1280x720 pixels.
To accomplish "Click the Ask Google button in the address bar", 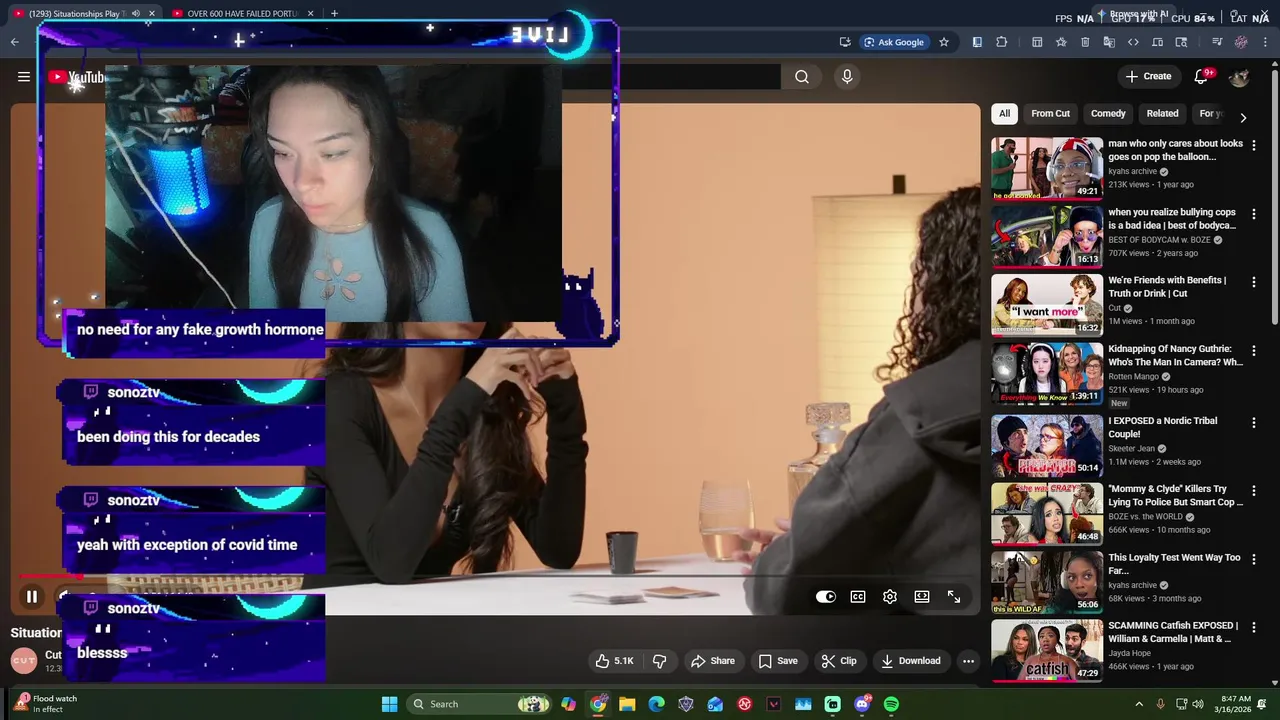I will (x=894, y=42).
